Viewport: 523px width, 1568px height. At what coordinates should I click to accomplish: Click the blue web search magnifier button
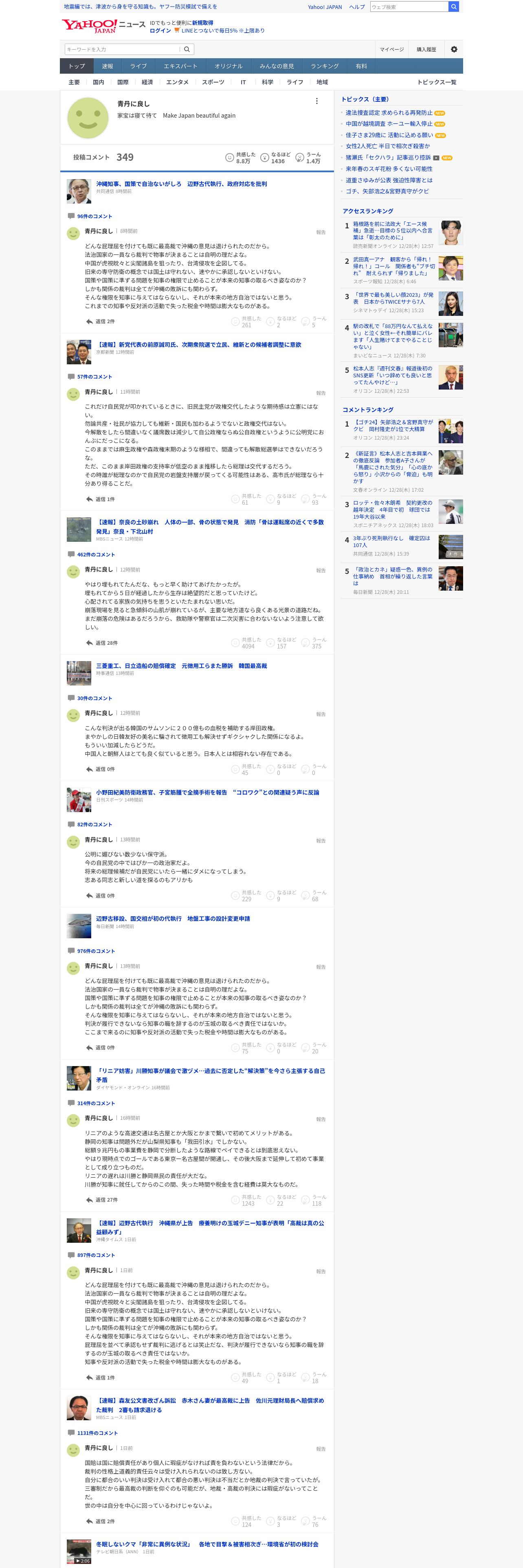(454, 7)
